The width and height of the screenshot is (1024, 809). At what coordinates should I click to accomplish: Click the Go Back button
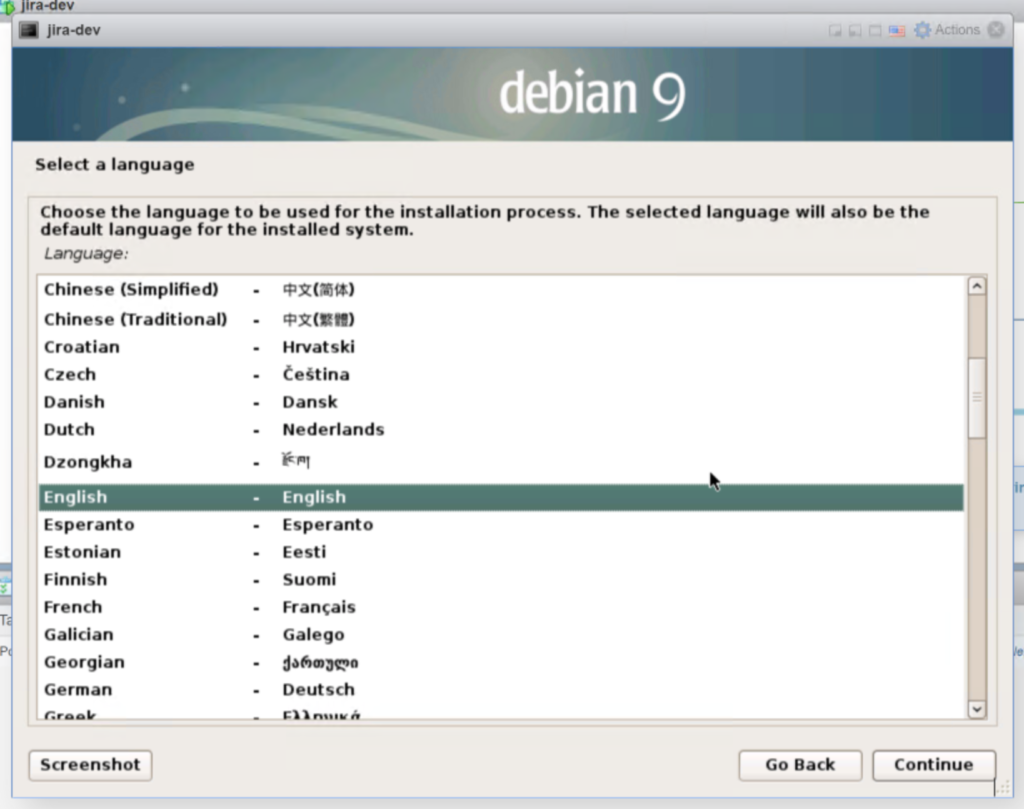[x=800, y=765]
